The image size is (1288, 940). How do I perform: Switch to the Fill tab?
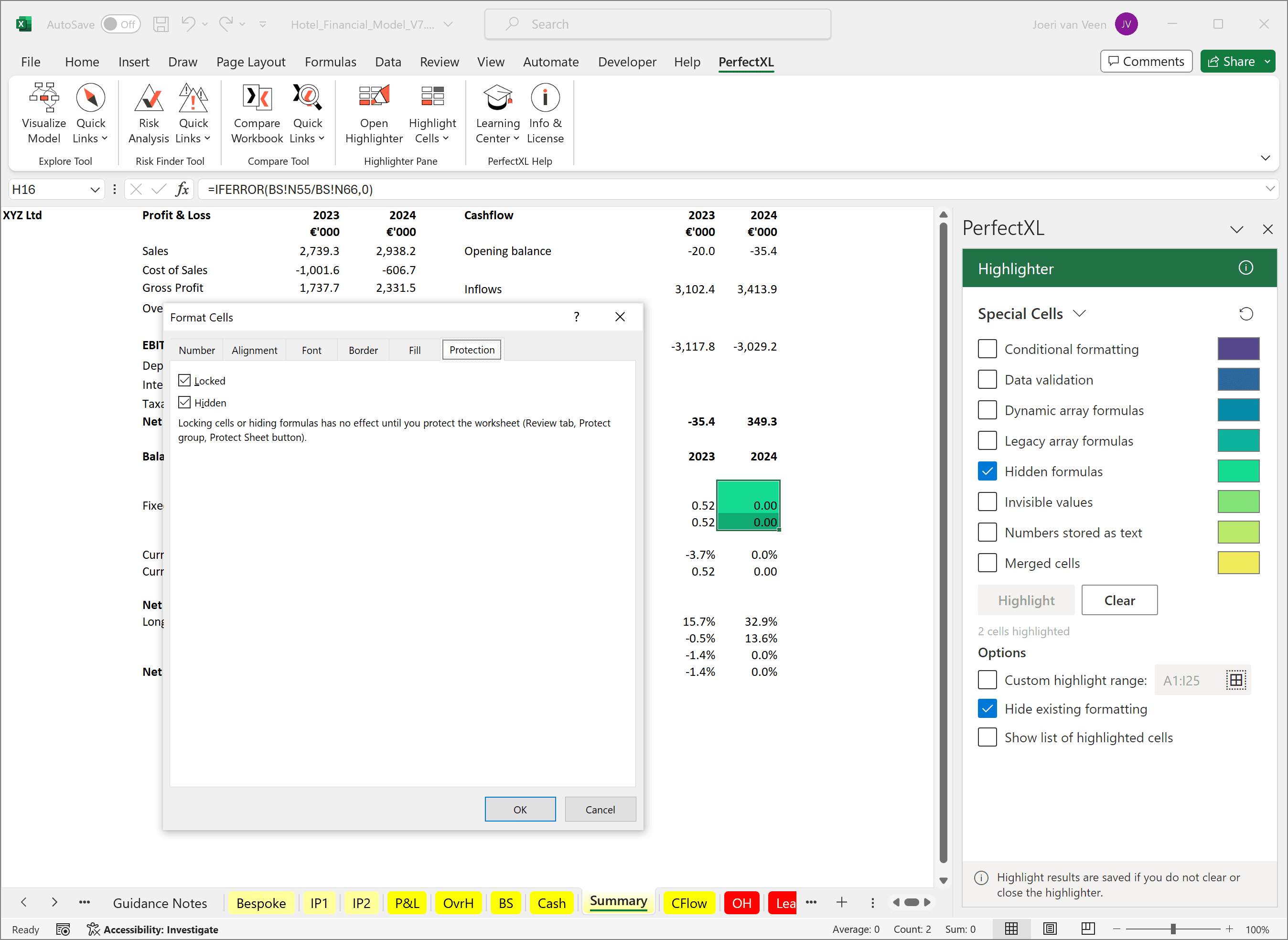414,350
